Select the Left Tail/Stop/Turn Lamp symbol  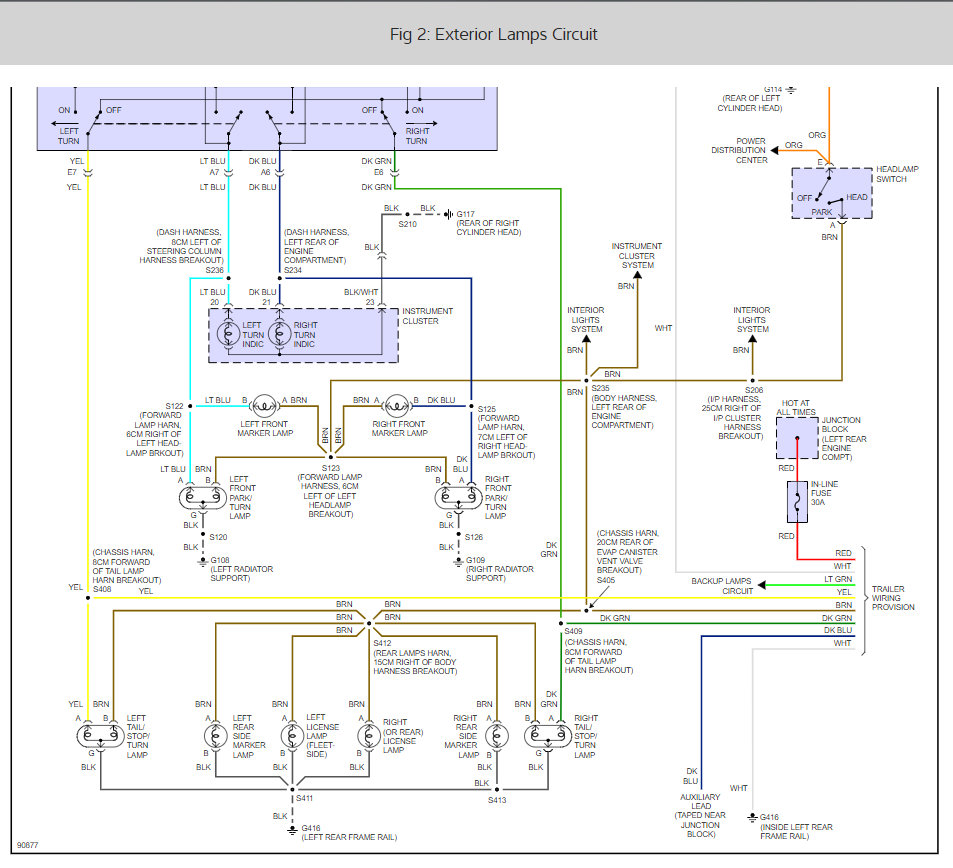pyautogui.click(x=100, y=736)
